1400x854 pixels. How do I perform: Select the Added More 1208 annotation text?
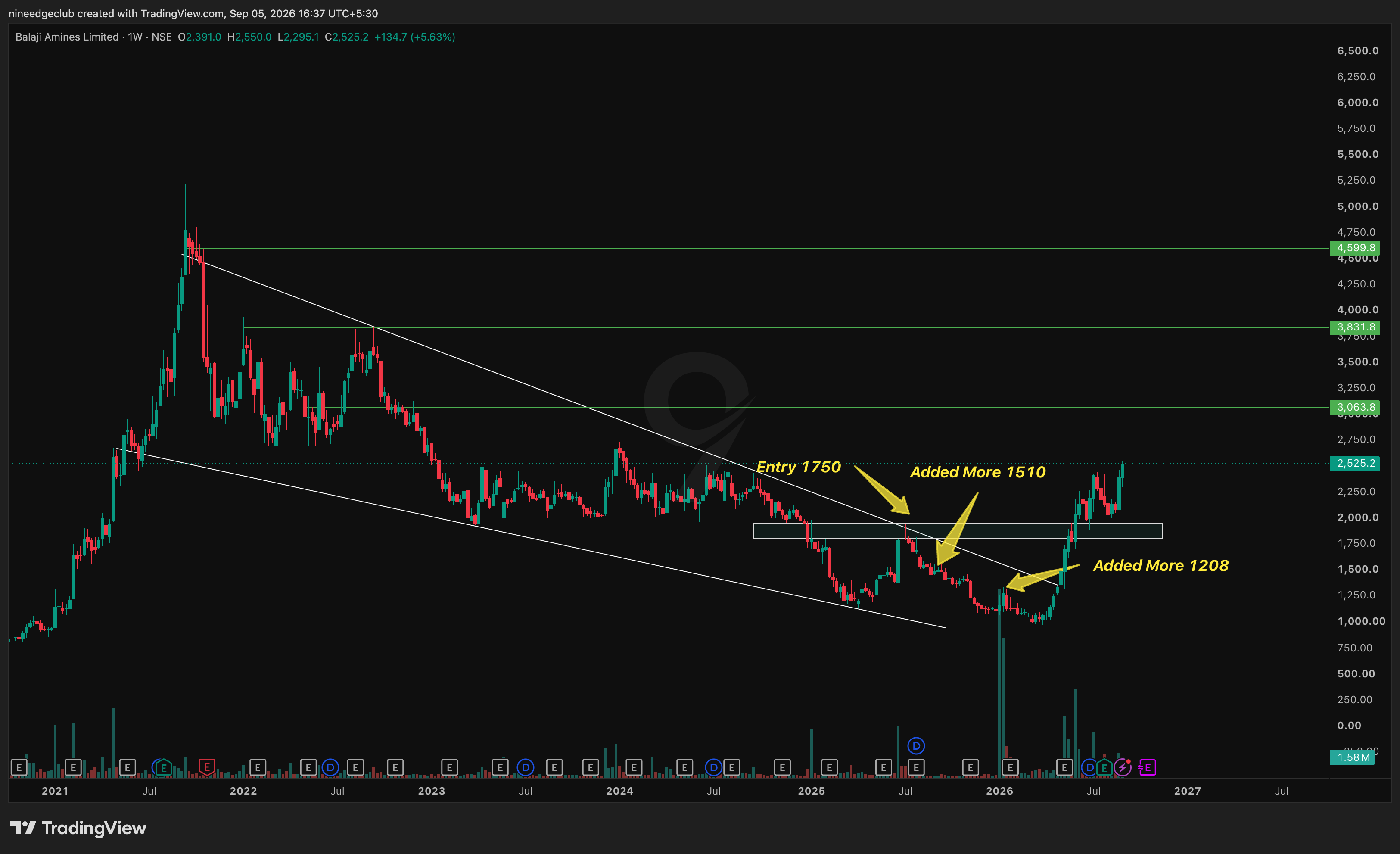[x=1161, y=565]
